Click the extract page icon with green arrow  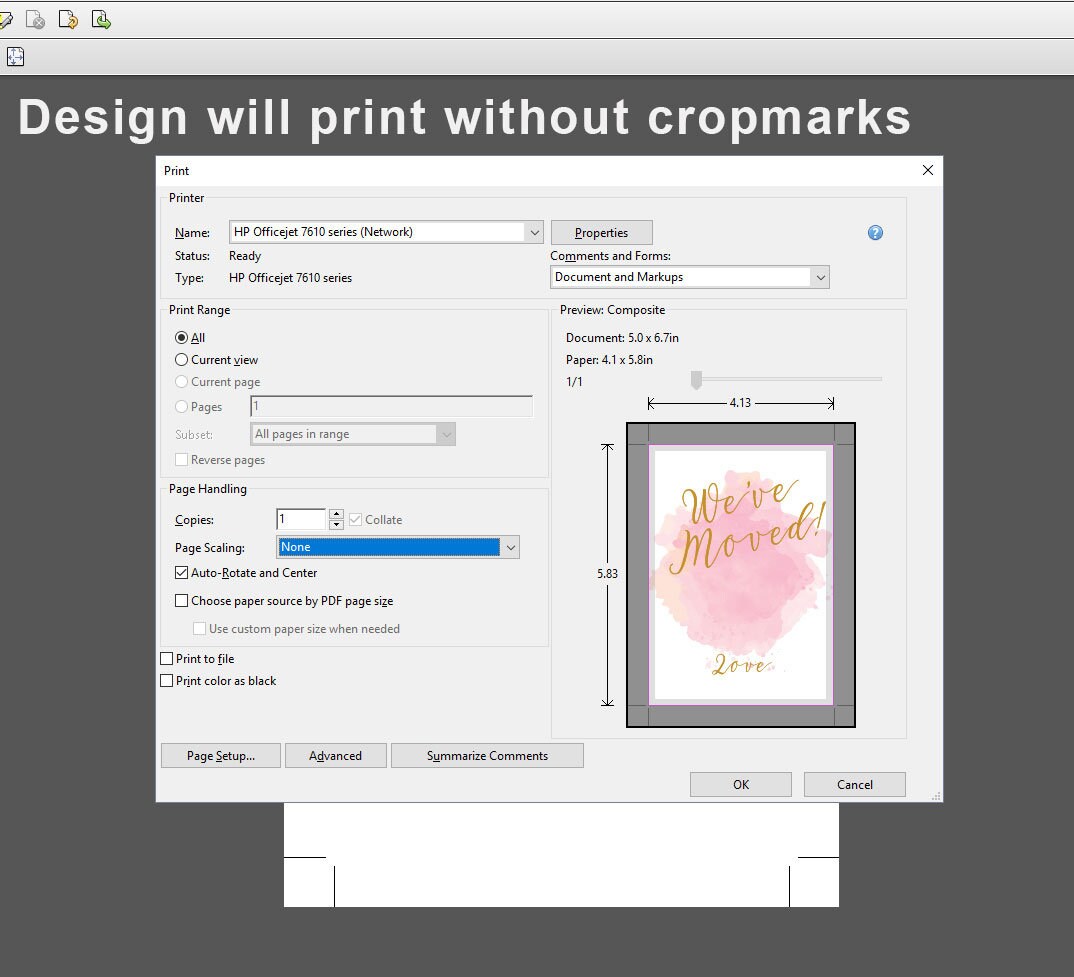point(101,20)
